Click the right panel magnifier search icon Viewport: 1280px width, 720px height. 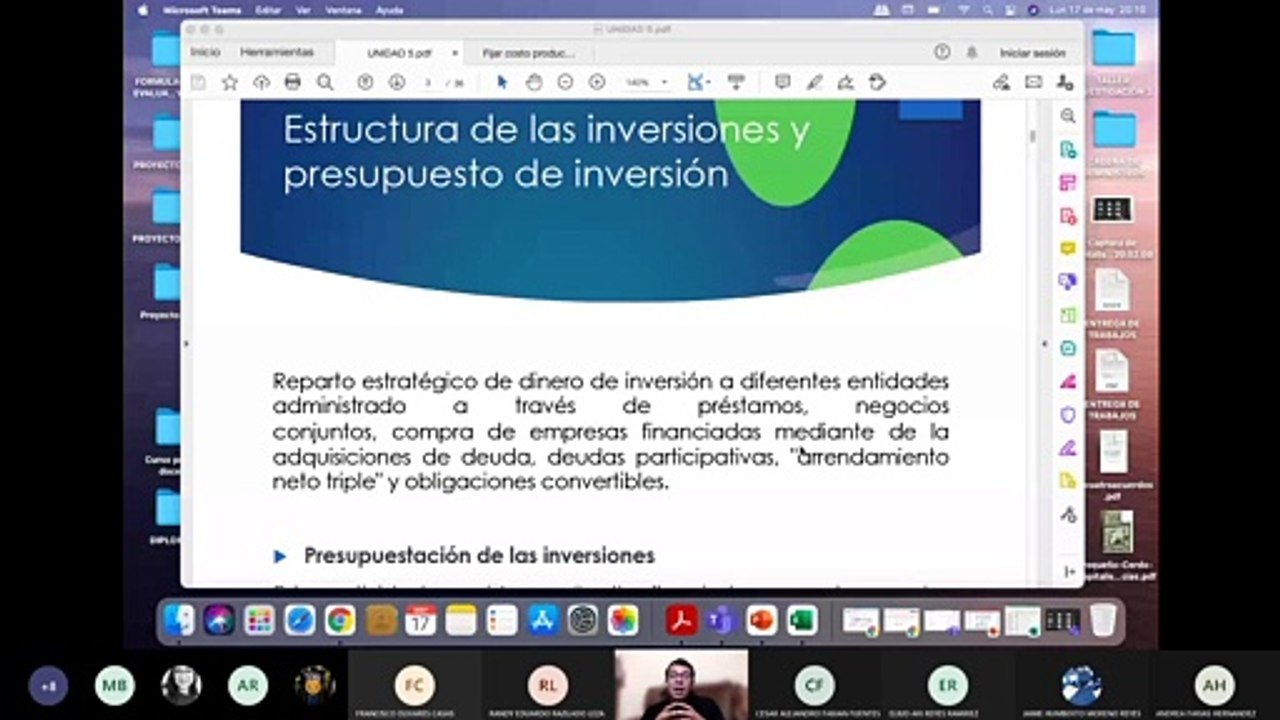coord(1068,116)
